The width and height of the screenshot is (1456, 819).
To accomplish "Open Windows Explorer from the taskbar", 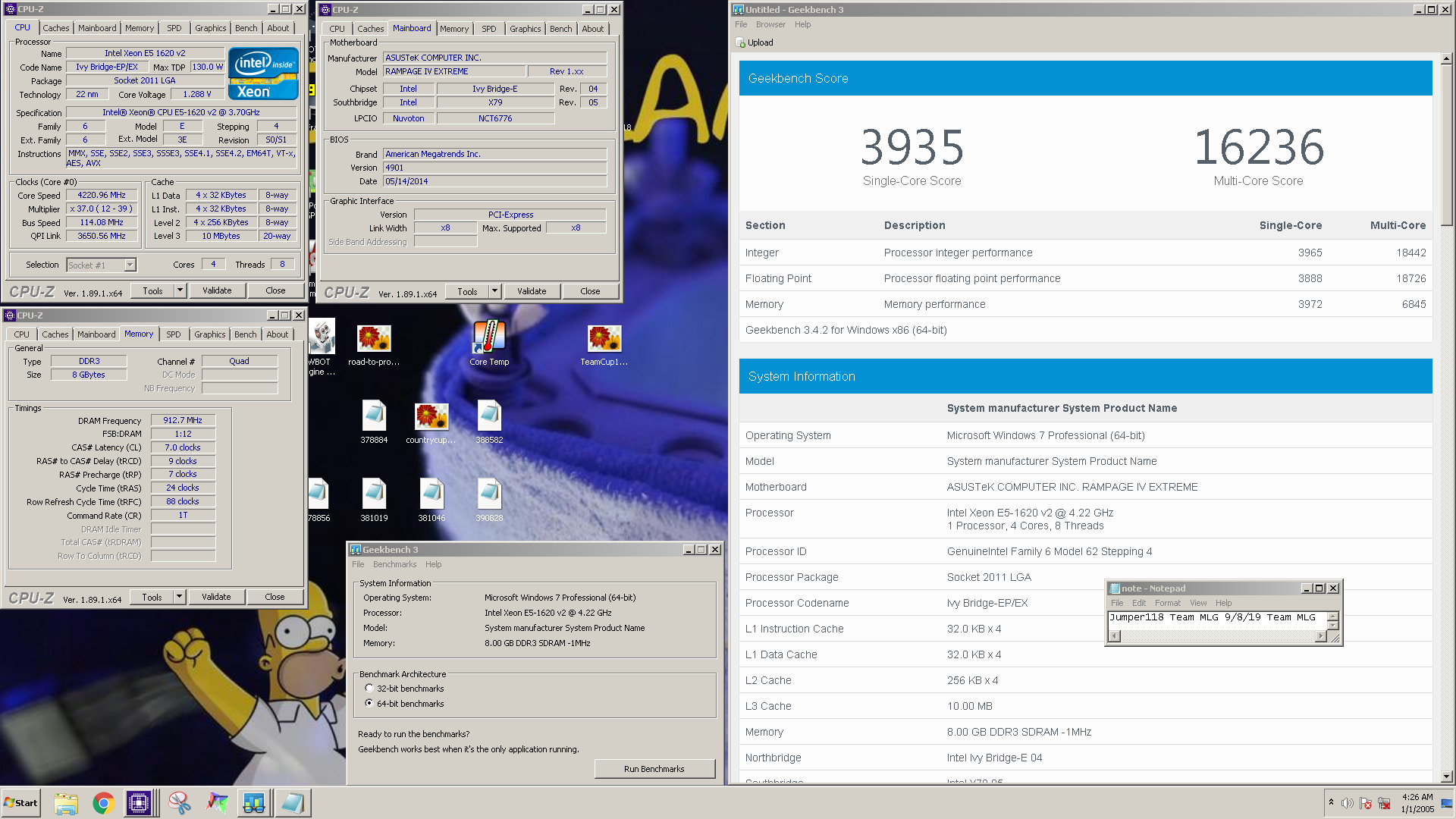I will [66, 803].
